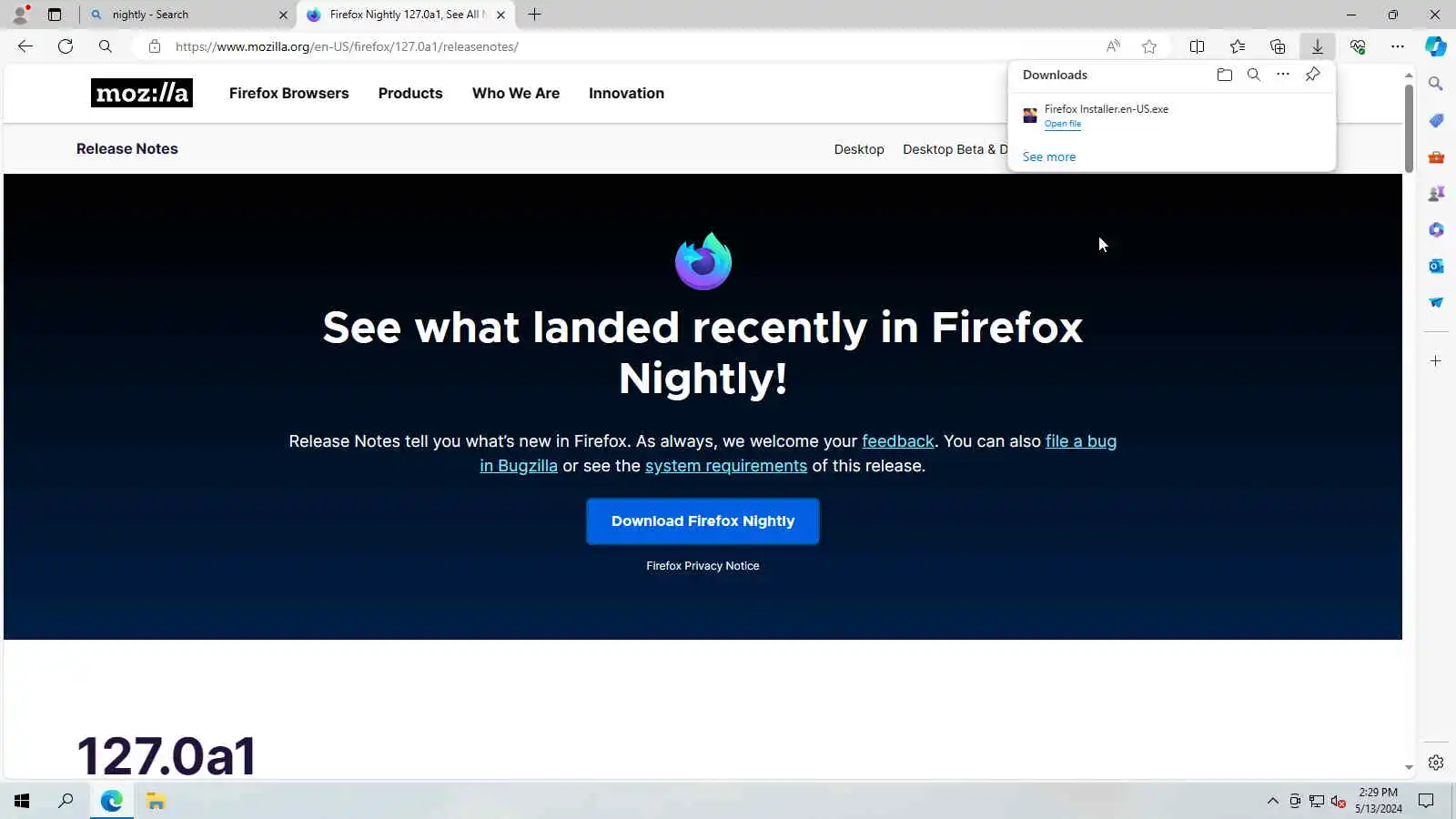The image size is (1456, 819).
Task: Select the Desktop release notes link
Action: (x=859, y=149)
